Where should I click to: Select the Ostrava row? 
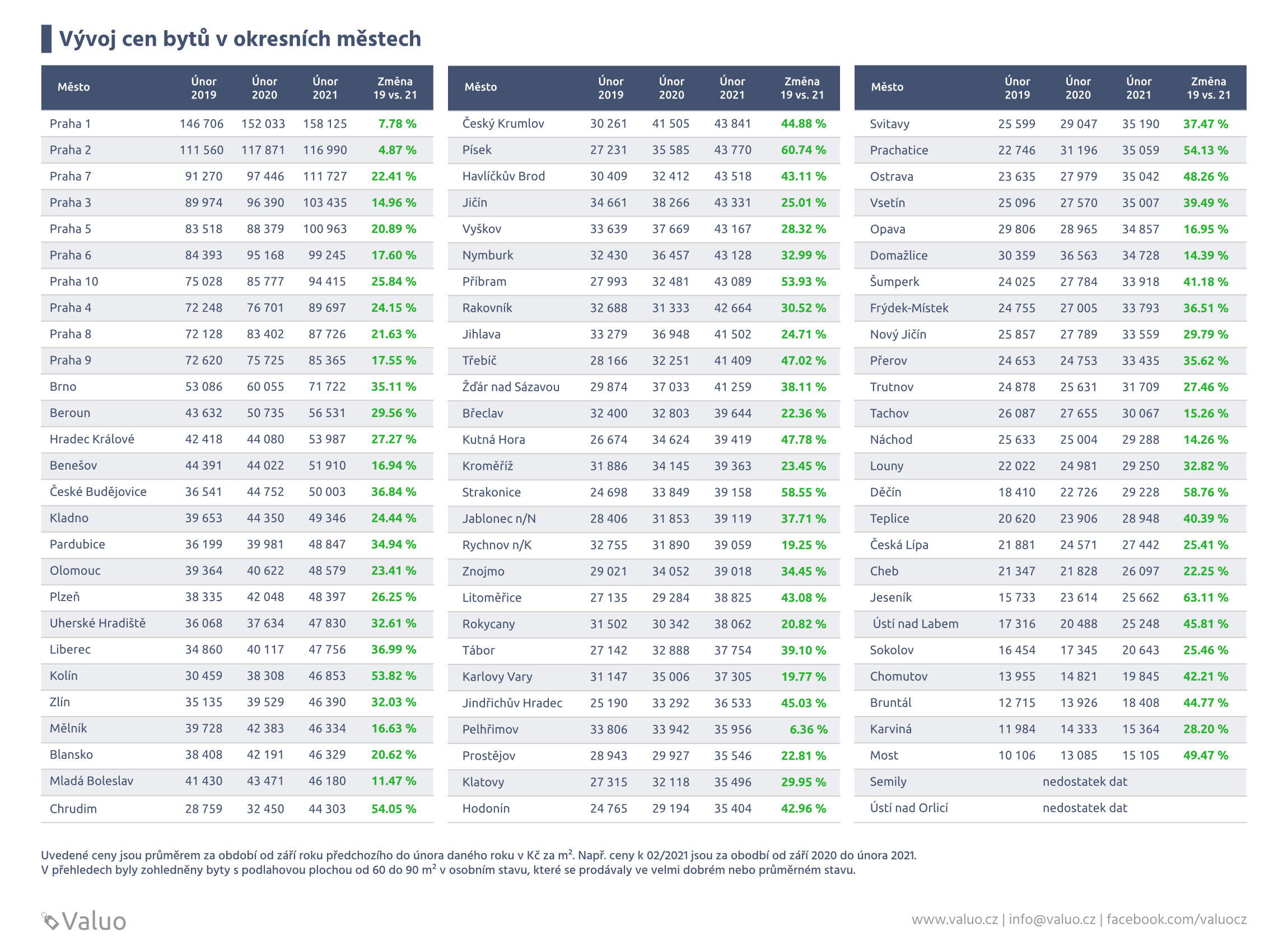pos(1050,176)
